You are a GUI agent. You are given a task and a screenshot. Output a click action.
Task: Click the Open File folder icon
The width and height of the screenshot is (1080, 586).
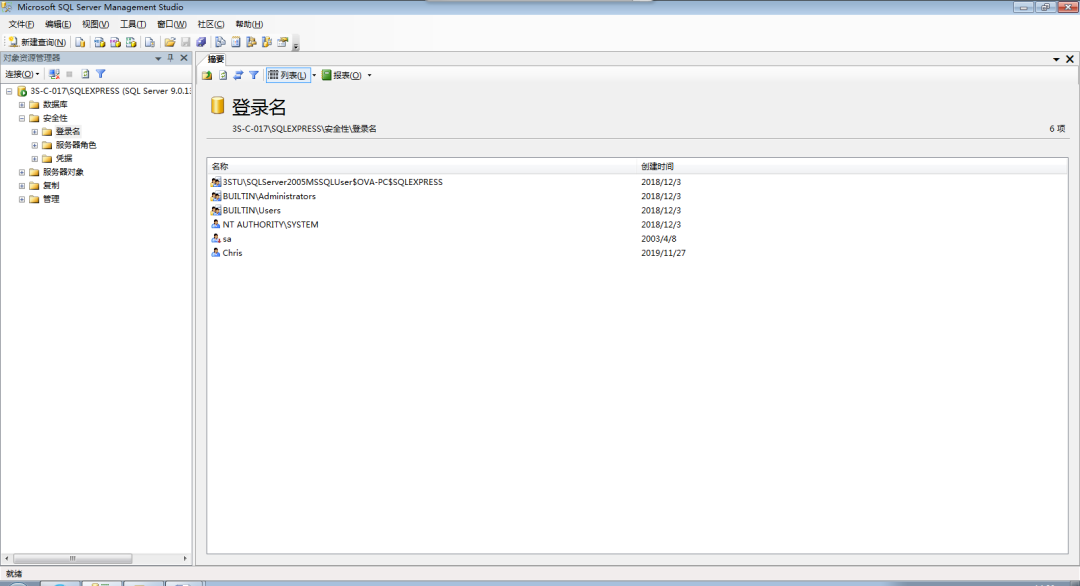click(x=169, y=42)
